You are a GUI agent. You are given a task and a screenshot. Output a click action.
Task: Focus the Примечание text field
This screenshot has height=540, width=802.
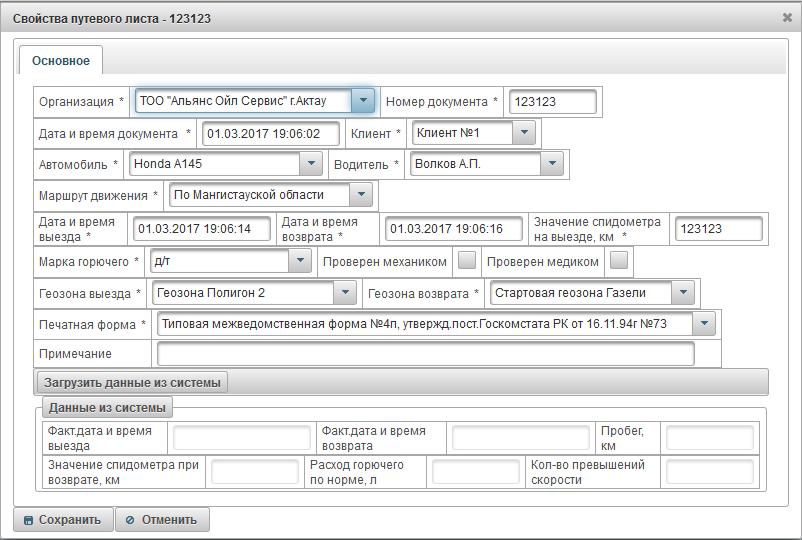425,354
